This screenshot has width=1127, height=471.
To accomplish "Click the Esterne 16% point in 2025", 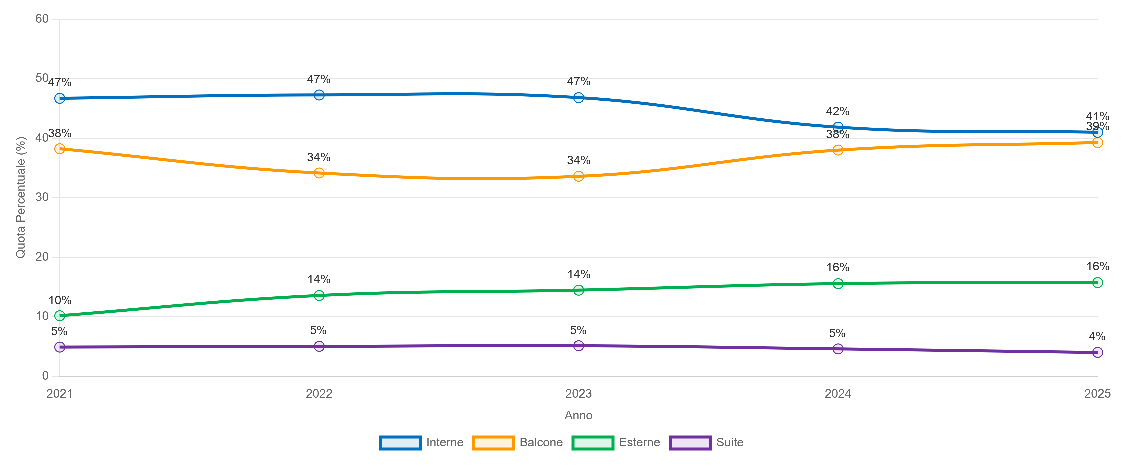I will point(1097,282).
